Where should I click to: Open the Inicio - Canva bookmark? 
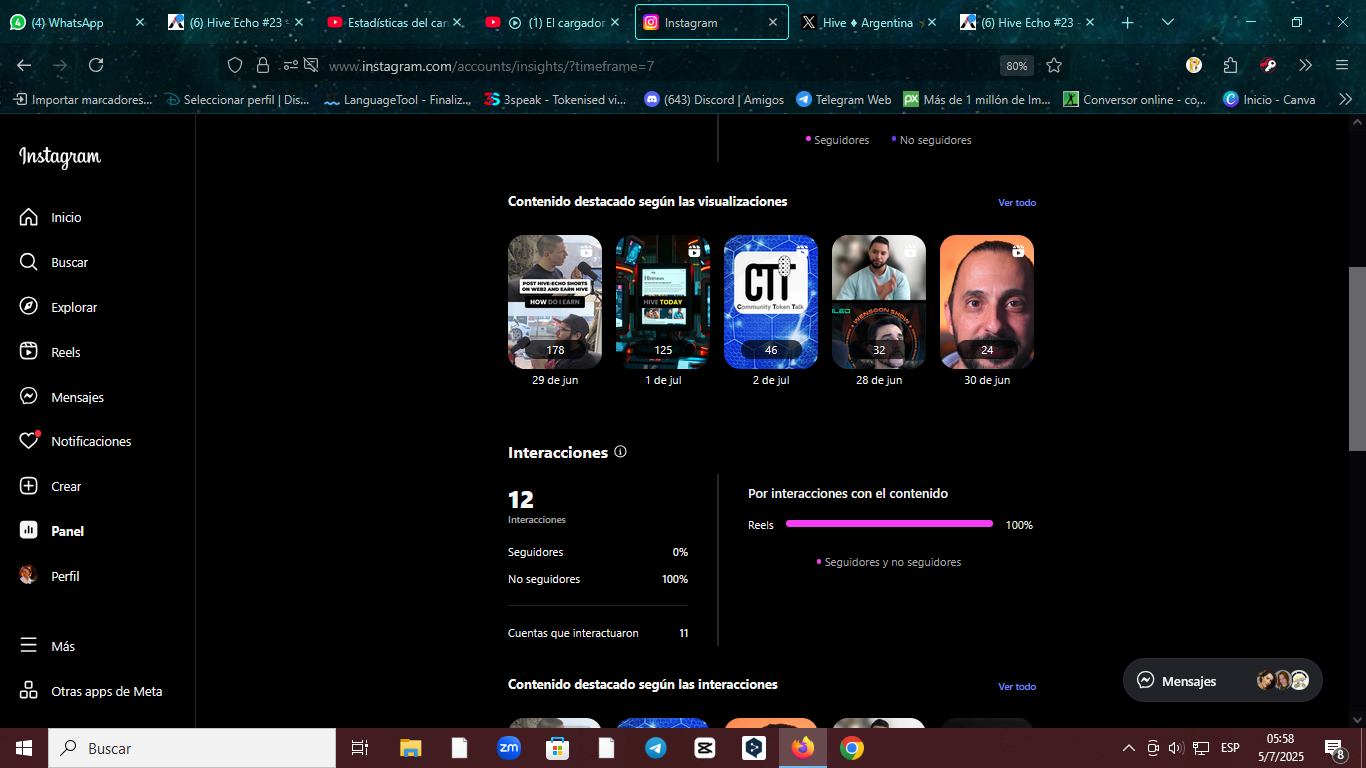(x=1270, y=99)
